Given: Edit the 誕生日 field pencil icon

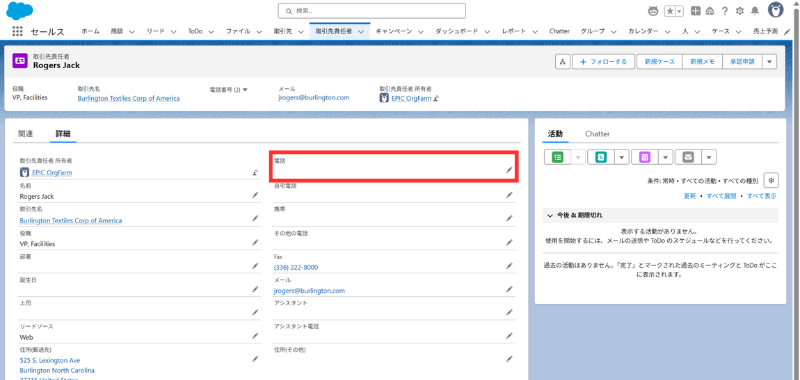Looking at the screenshot, I should [255, 289].
